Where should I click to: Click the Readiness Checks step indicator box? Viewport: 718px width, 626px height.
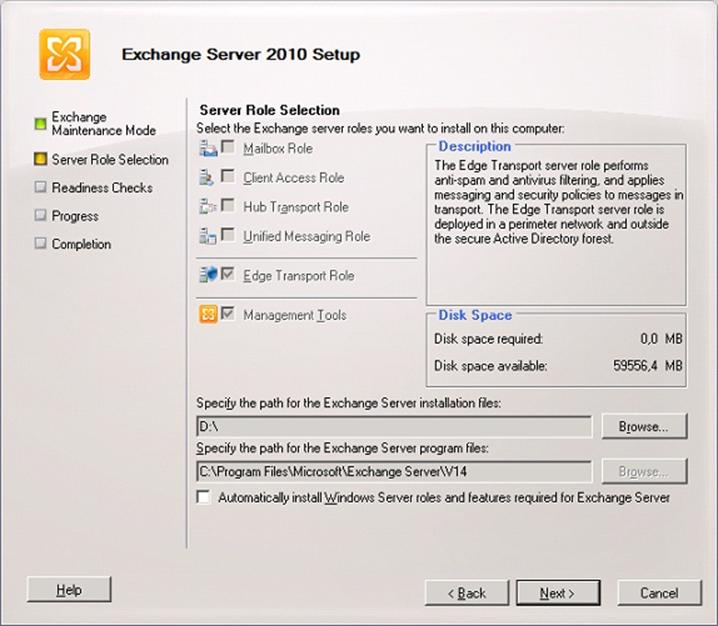(x=40, y=187)
